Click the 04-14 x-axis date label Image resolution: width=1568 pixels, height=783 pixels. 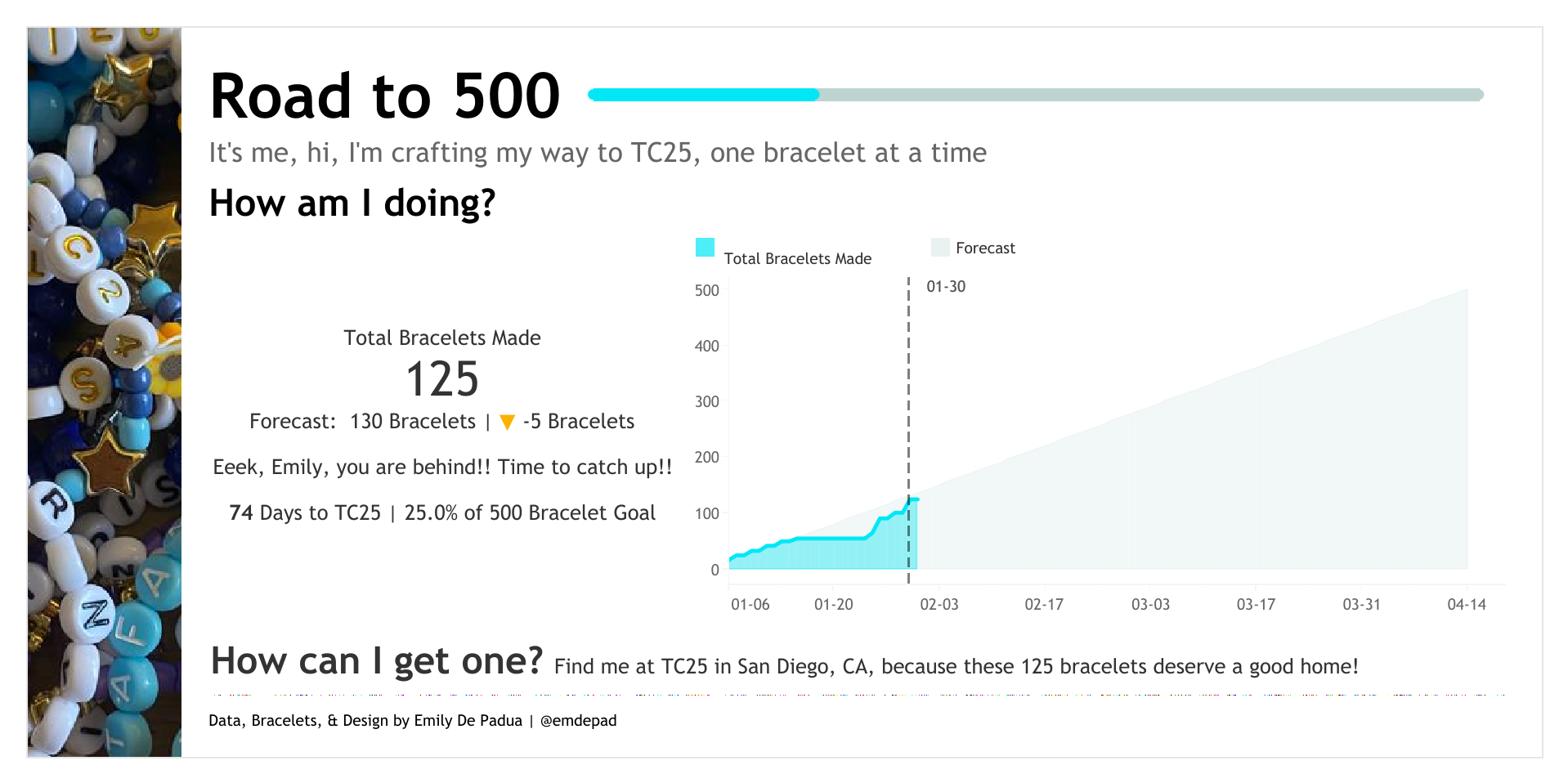click(x=1467, y=605)
